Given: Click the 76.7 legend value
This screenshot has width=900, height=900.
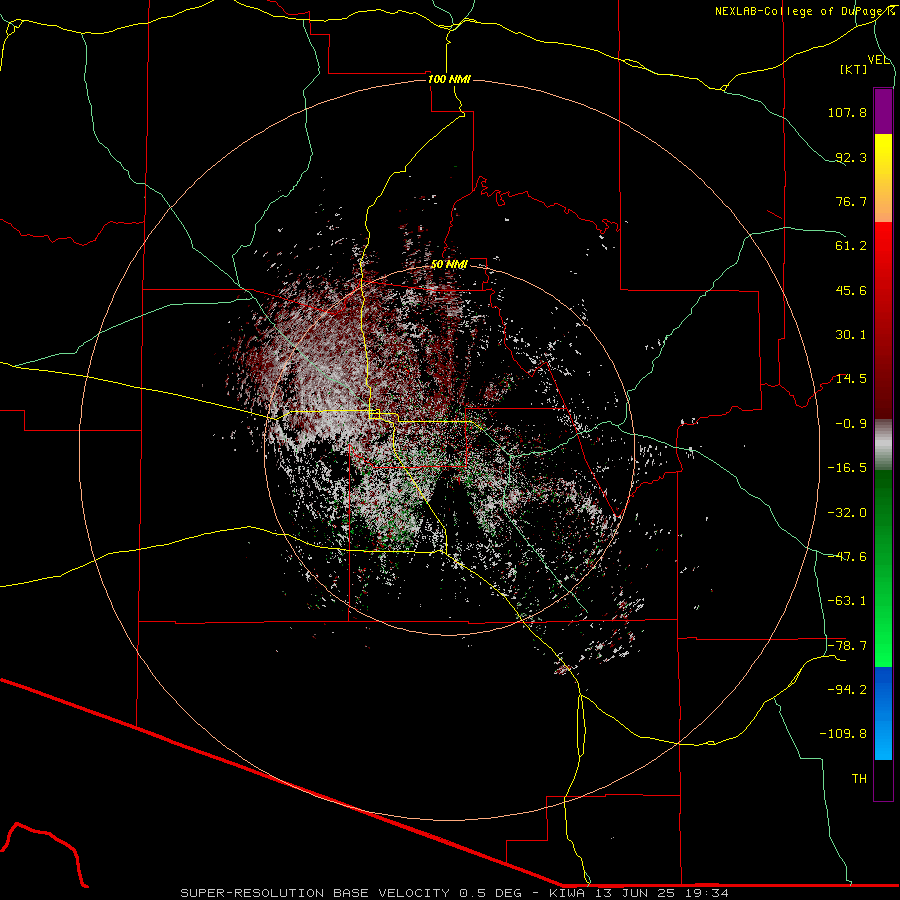Looking at the screenshot, I should (851, 201).
